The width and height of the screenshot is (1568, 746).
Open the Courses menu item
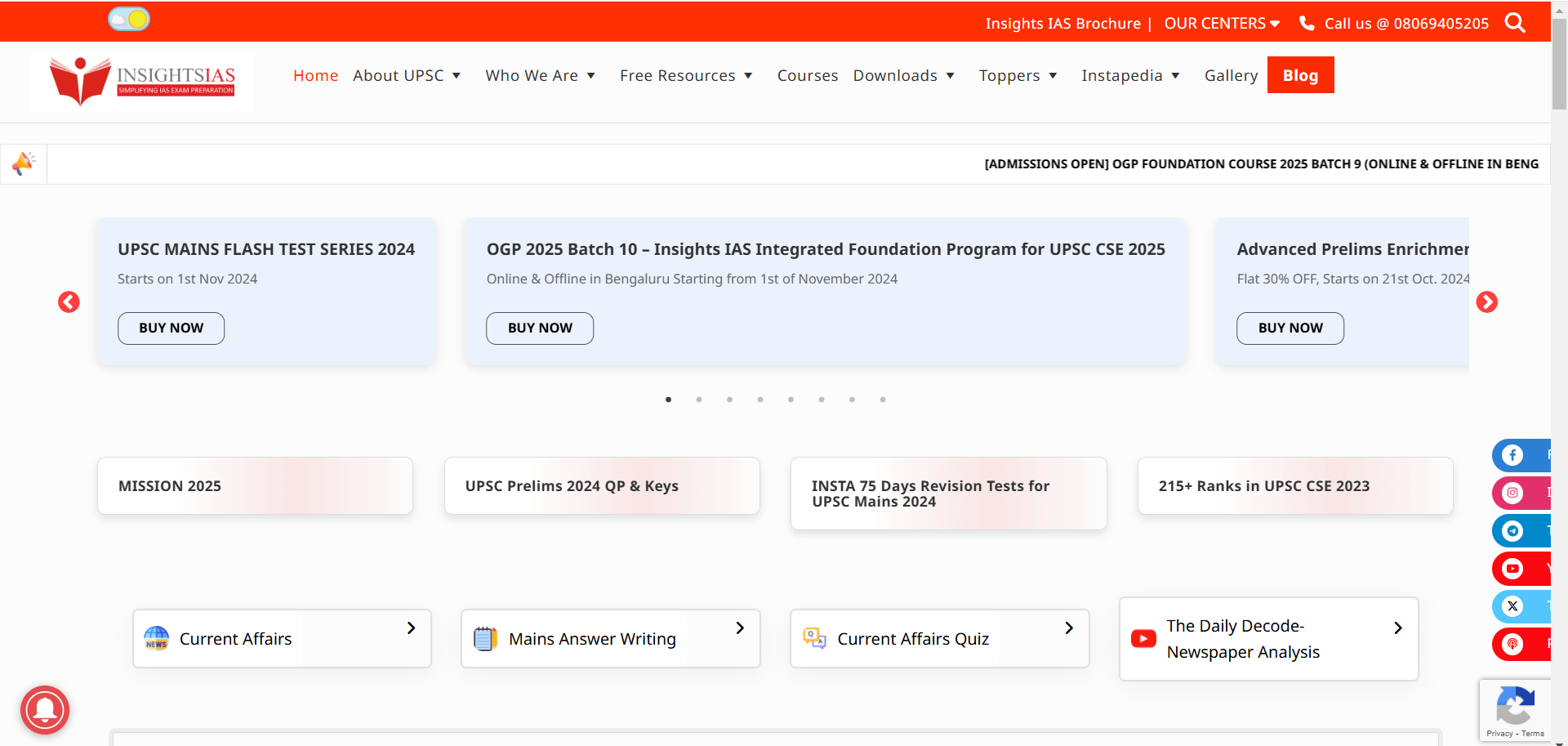point(808,75)
